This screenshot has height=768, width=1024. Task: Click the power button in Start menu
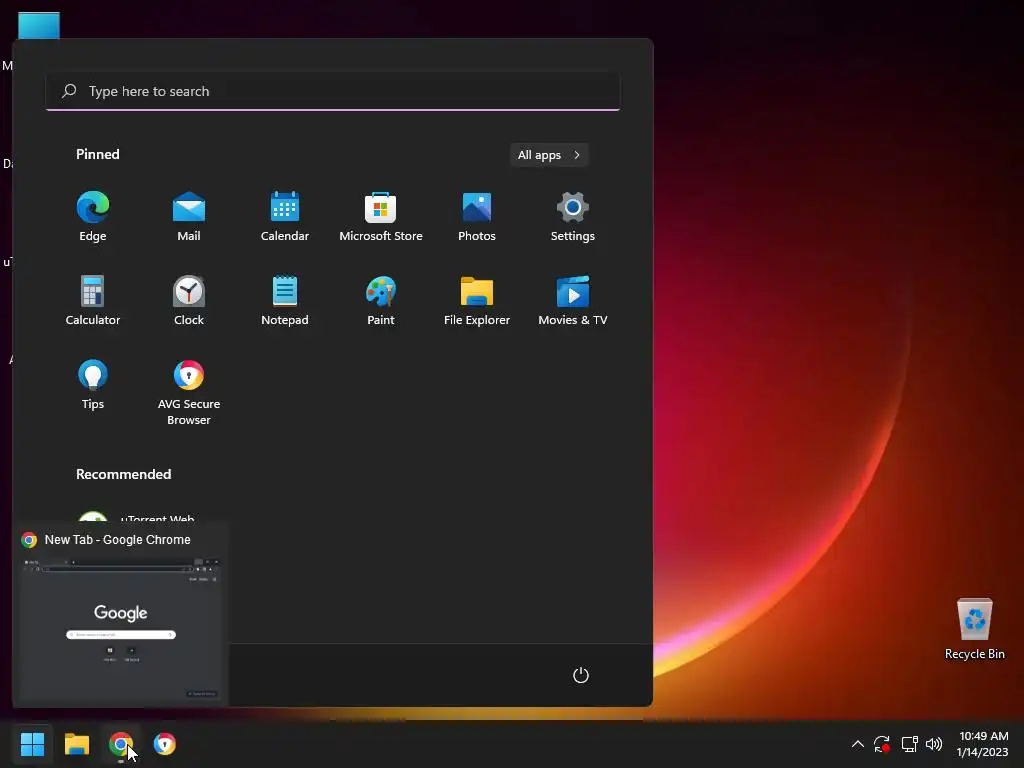[x=581, y=675]
